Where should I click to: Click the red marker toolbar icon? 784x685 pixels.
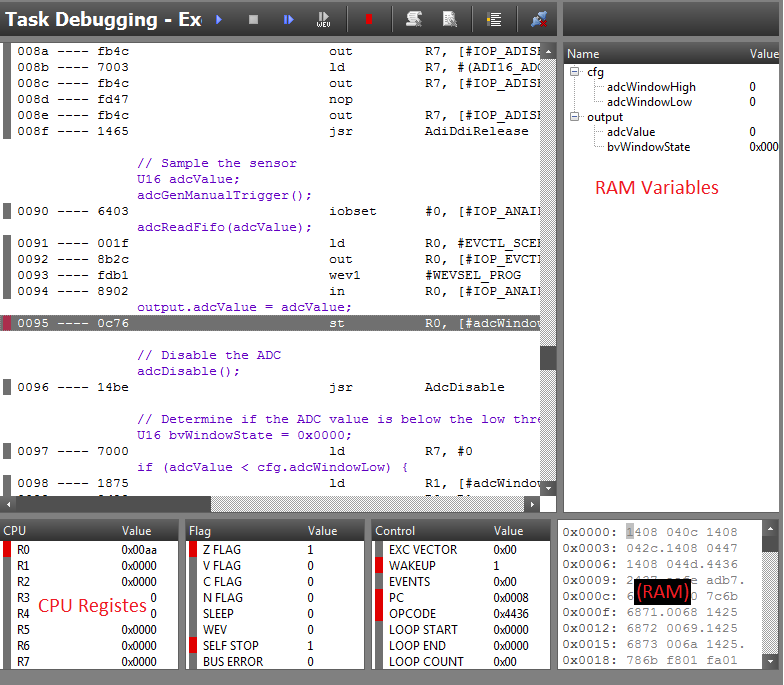coord(369,19)
